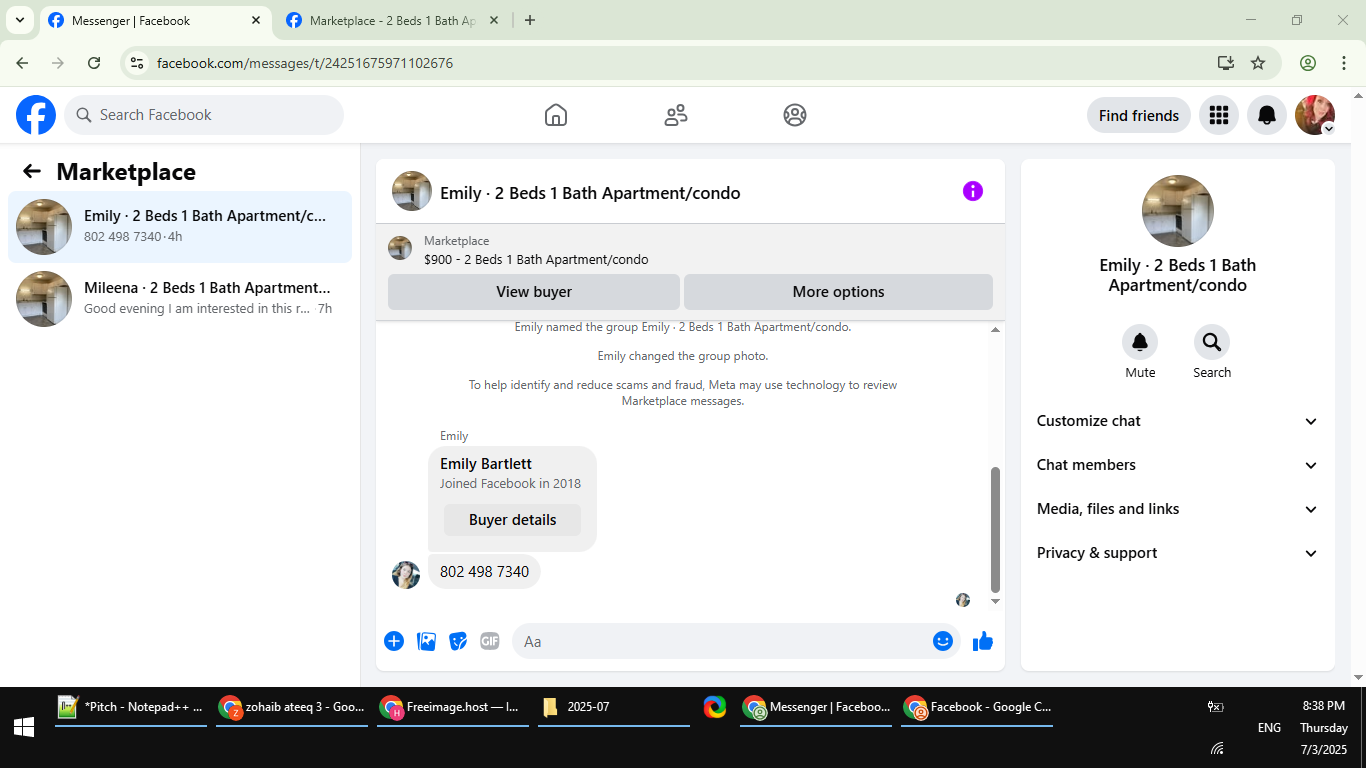Image resolution: width=1366 pixels, height=768 pixels.
Task: Click the Find friends button
Action: click(x=1138, y=115)
